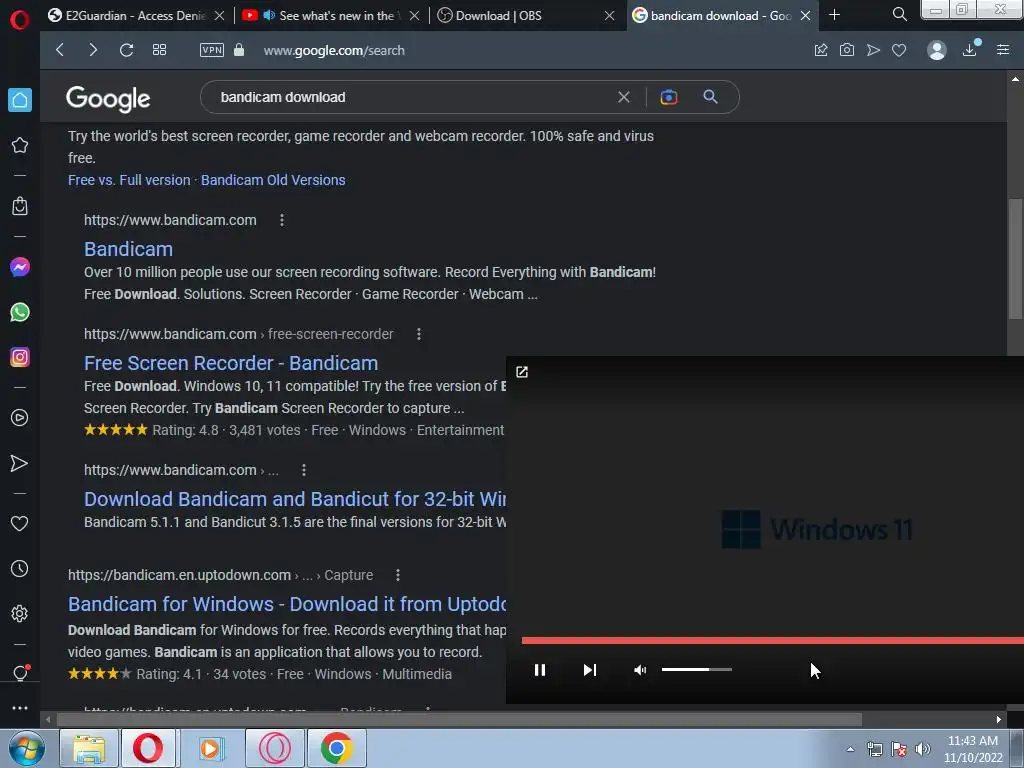Open Windows Start button
Screen dimensions: 1024x768
[27, 748]
